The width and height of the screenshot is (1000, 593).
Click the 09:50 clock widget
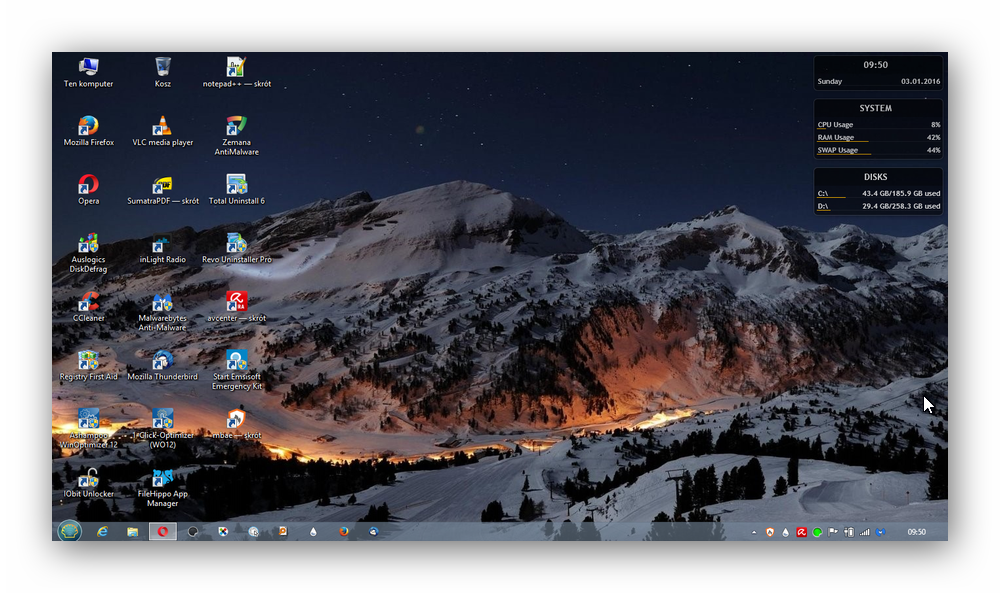coord(876,64)
